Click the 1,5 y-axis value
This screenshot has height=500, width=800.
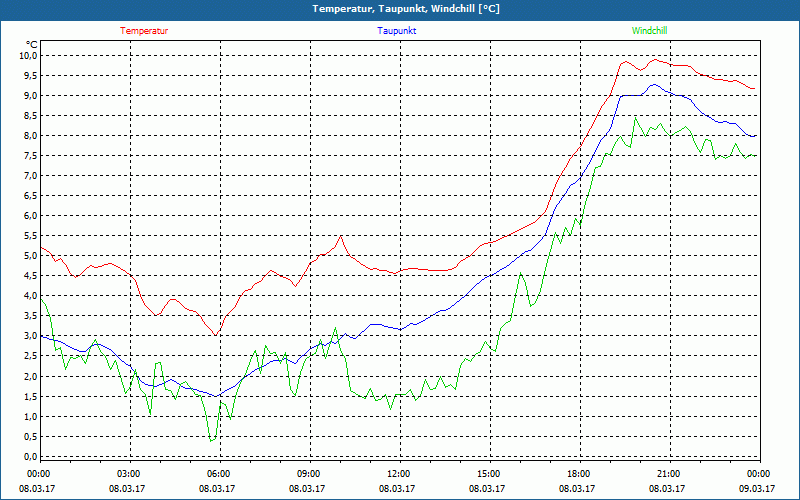coord(31,396)
